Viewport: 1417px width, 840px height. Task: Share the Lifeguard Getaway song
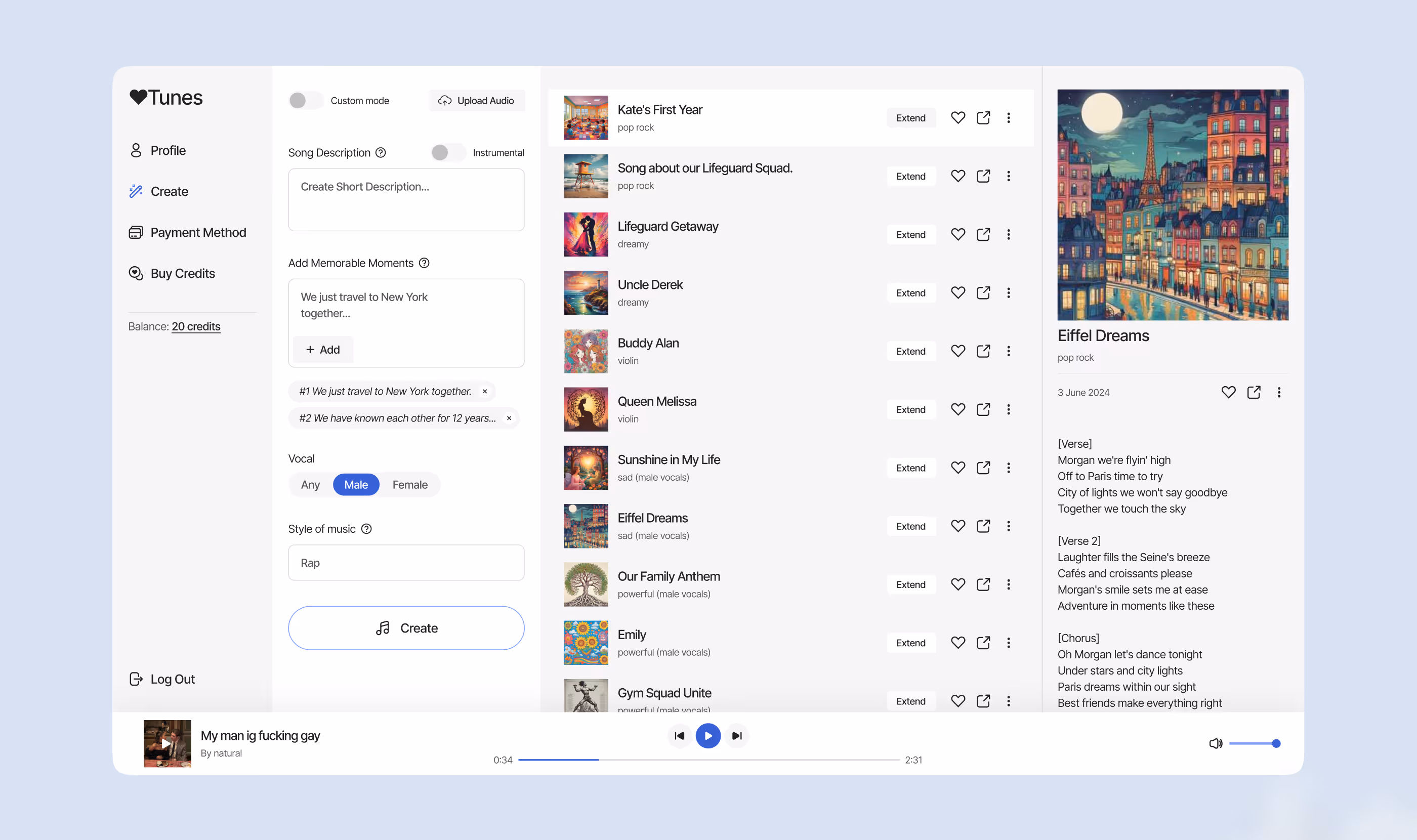coord(983,234)
